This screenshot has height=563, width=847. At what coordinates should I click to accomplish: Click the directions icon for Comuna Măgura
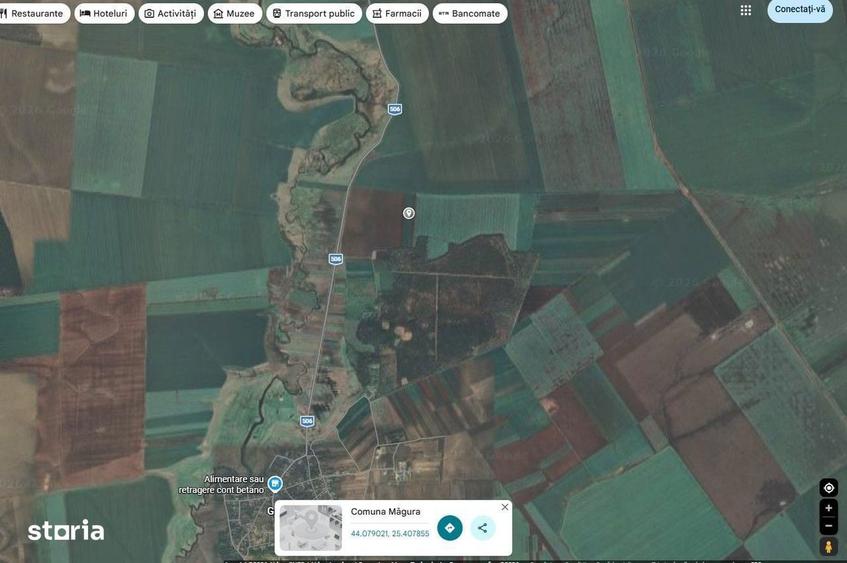[x=449, y=528]
